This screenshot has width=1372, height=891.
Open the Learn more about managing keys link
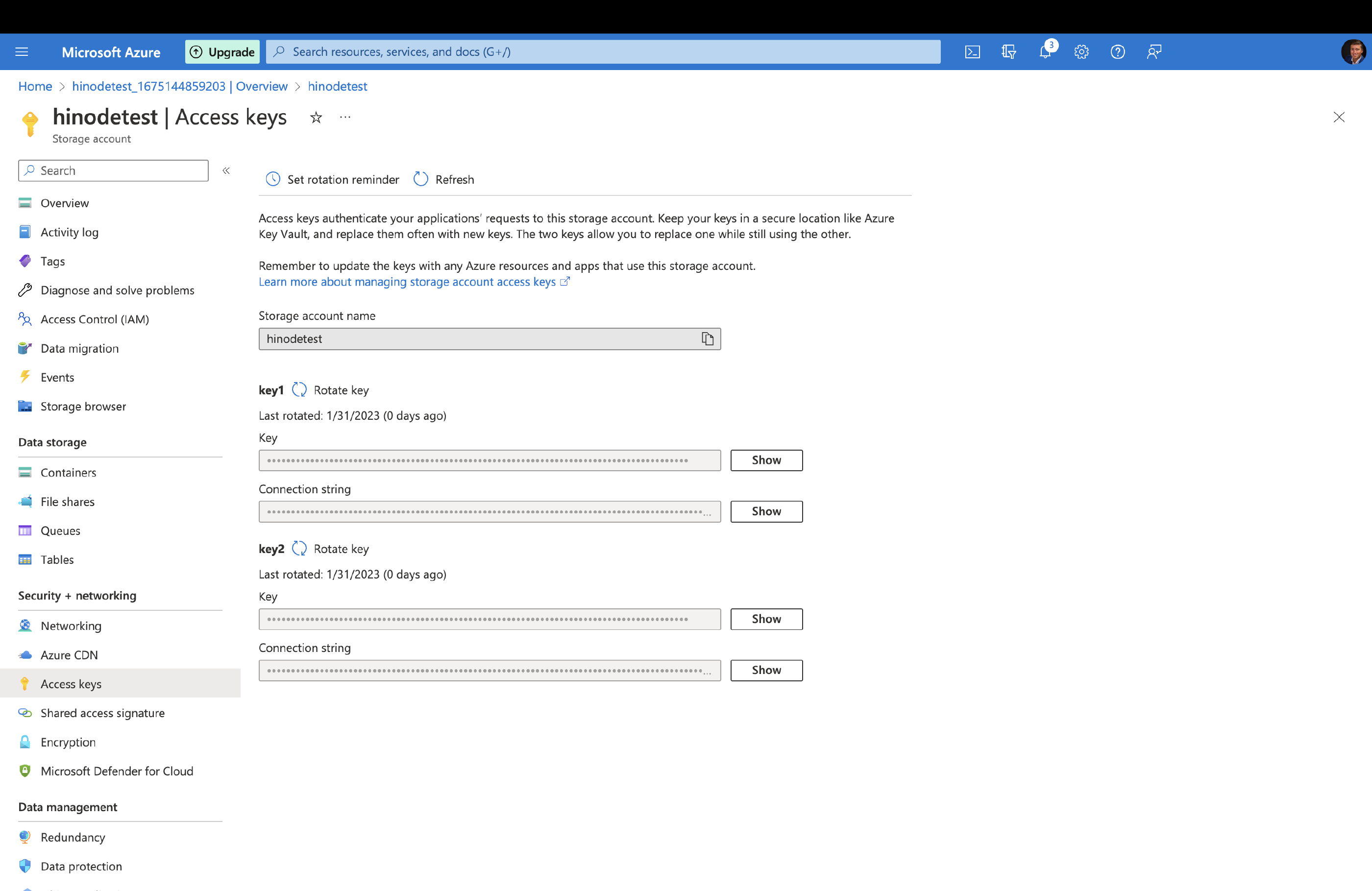click(x=407, y=282)
